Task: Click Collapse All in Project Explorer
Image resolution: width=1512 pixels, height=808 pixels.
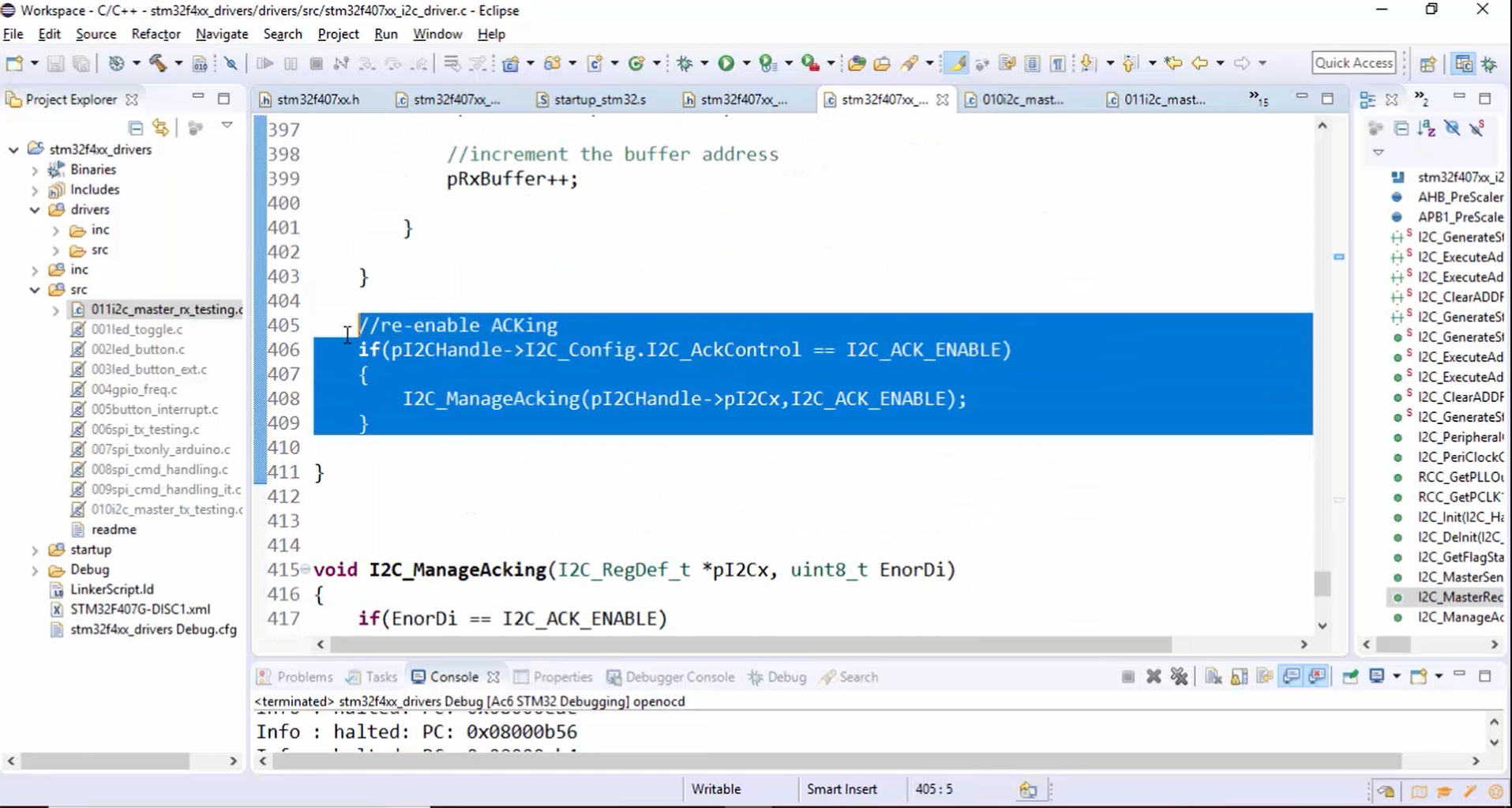Action: tap(136, 128)
